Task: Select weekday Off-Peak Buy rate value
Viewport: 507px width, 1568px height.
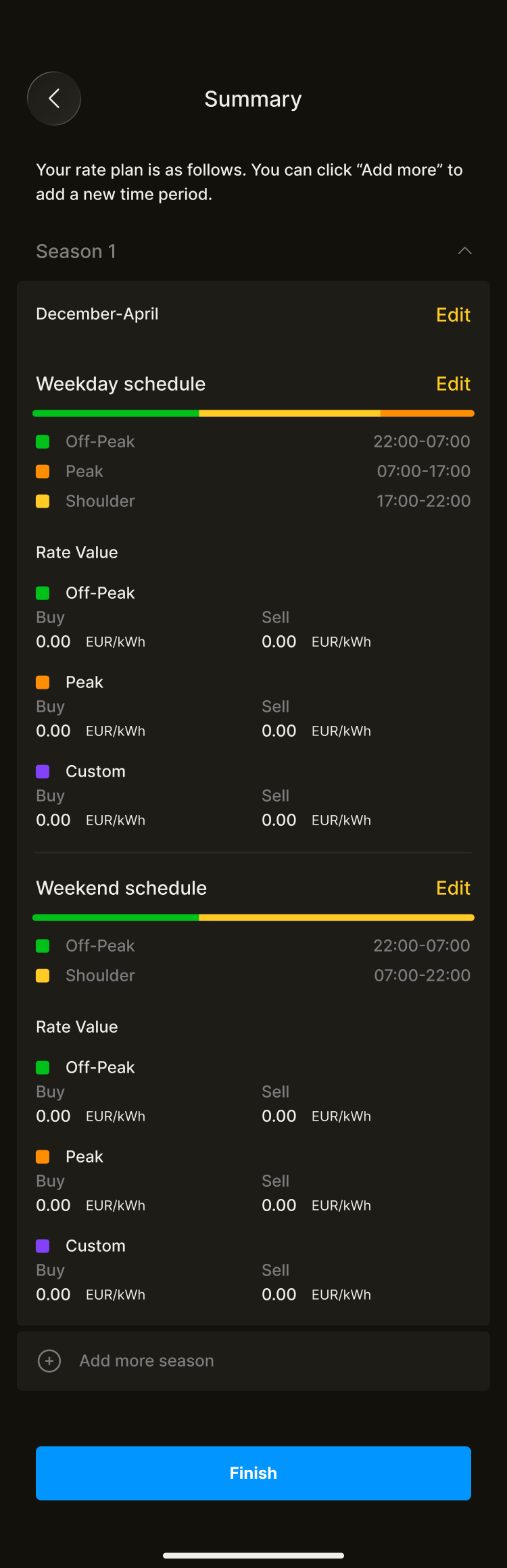Action: (53, 642)
